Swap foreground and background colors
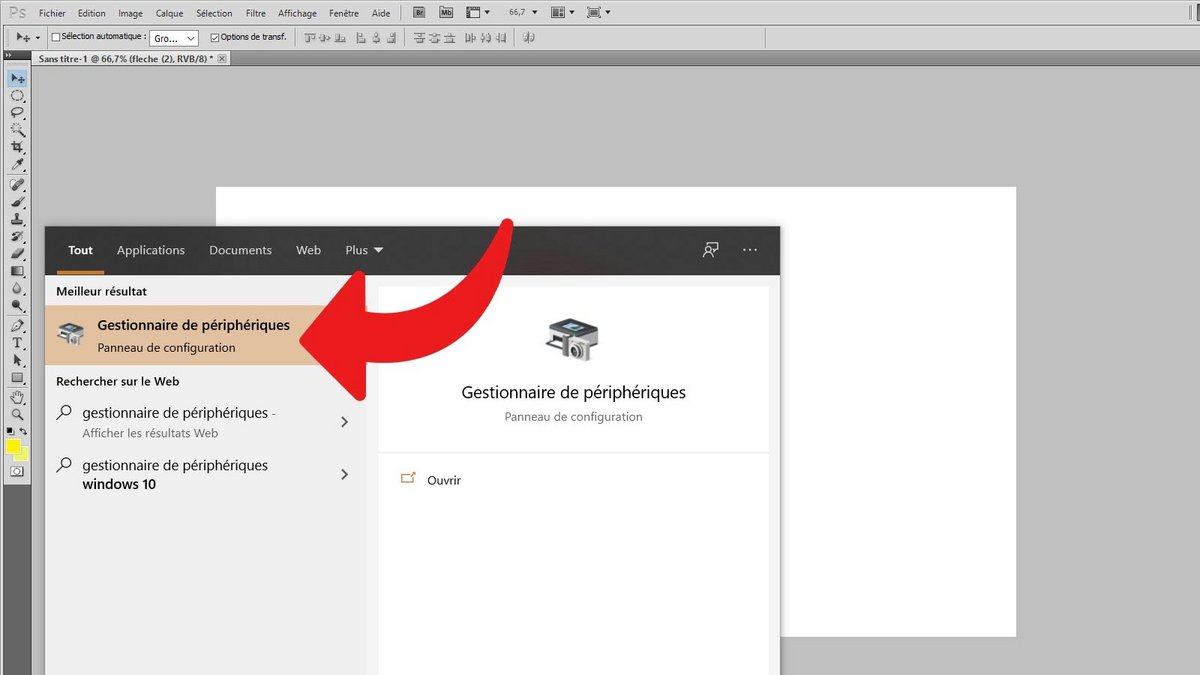 click(x=24, y=431)
